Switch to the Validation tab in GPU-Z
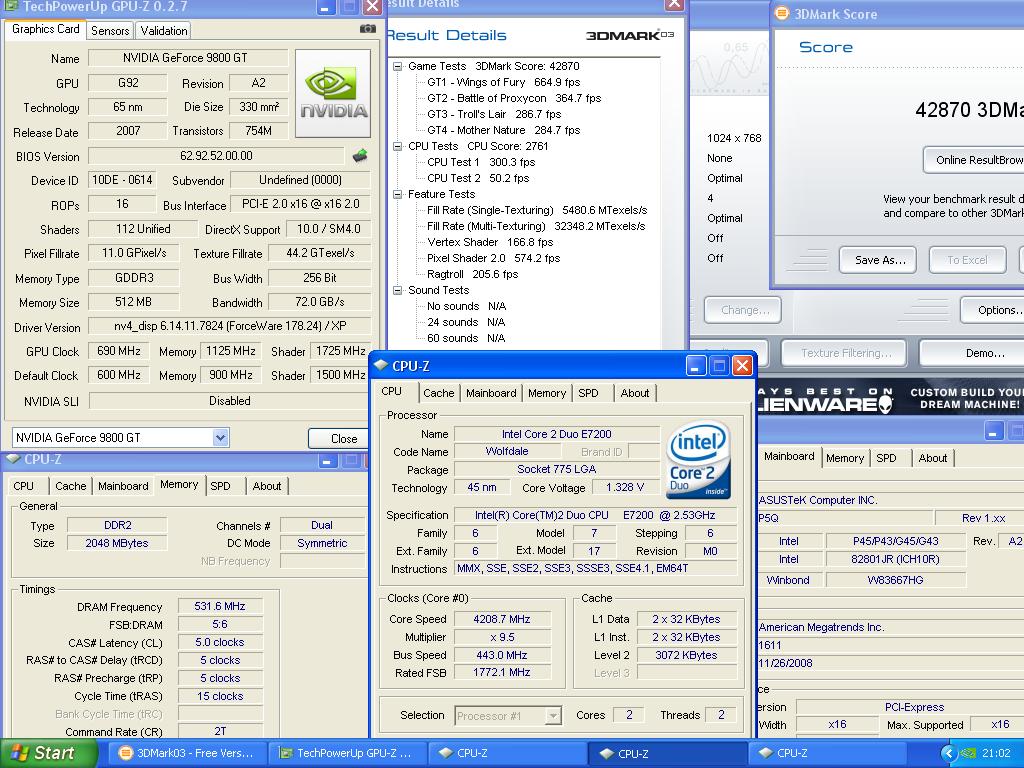The height and width of the screenshot is (768, 1024). [x=163, y=31]
